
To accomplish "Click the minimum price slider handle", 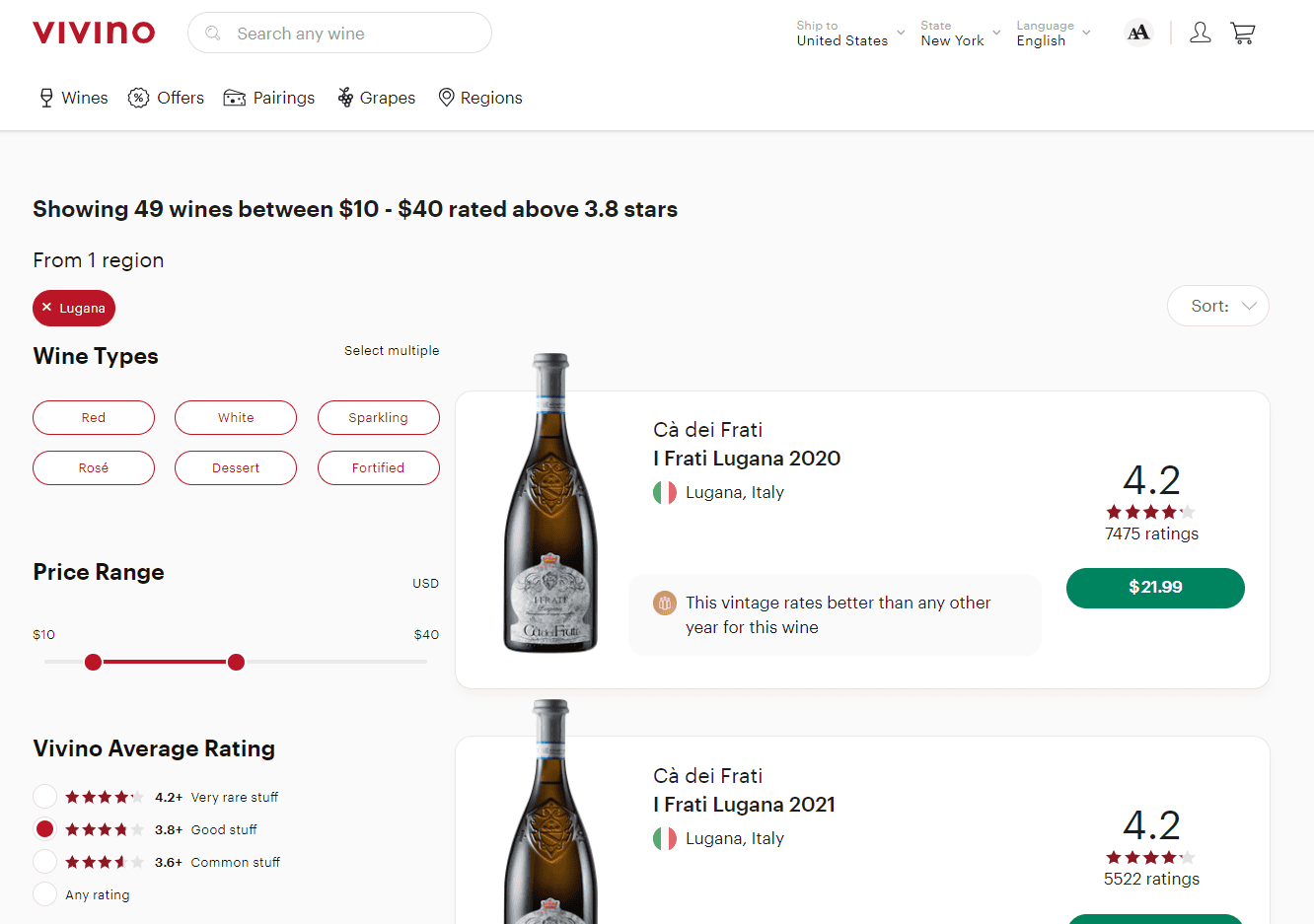I will click(x=93, y=662).
